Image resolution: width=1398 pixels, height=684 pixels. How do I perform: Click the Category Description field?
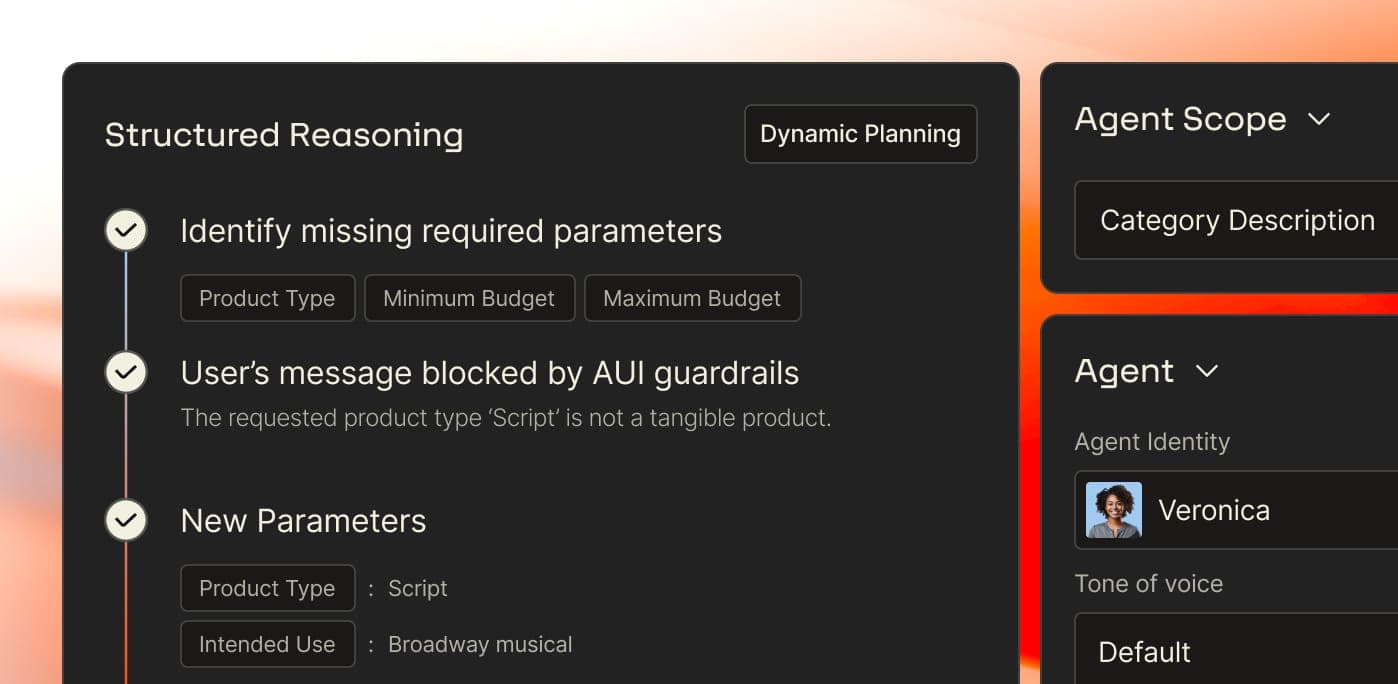(1237, 220)
